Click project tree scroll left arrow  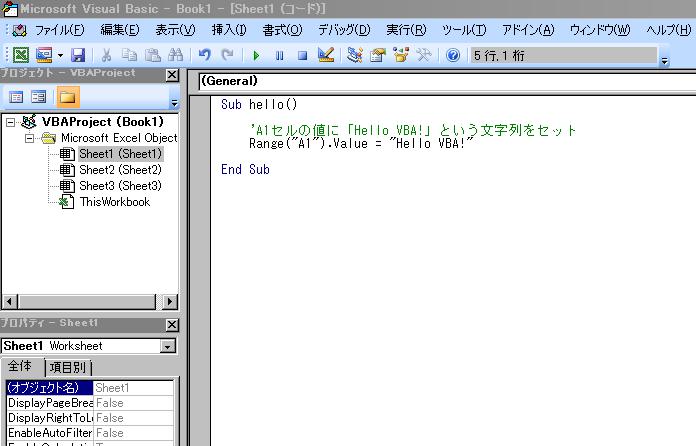click(9, 302)
